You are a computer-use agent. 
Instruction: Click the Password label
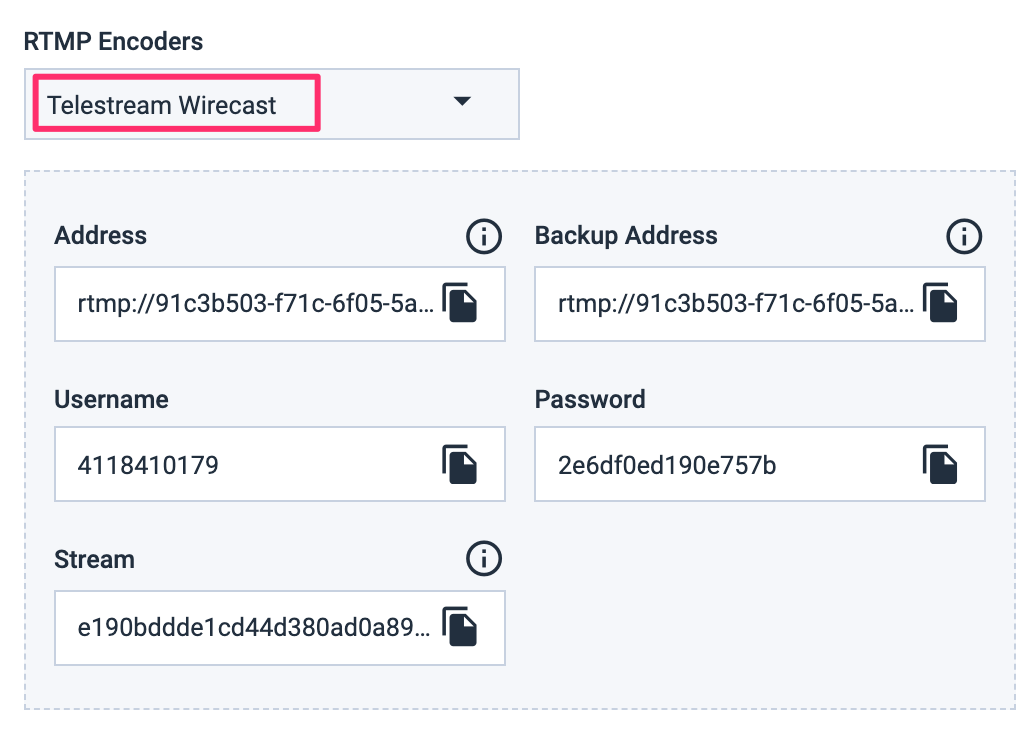coord(590,399)
